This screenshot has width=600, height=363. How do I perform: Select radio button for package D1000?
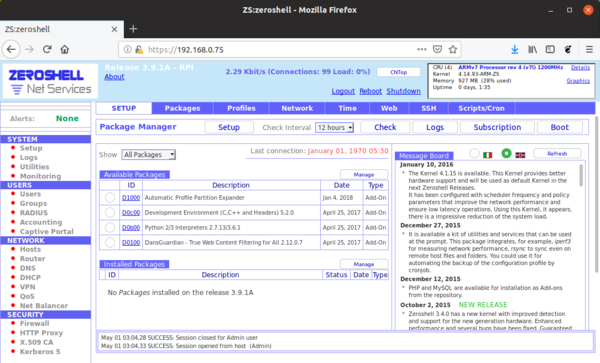pos(110,197)
